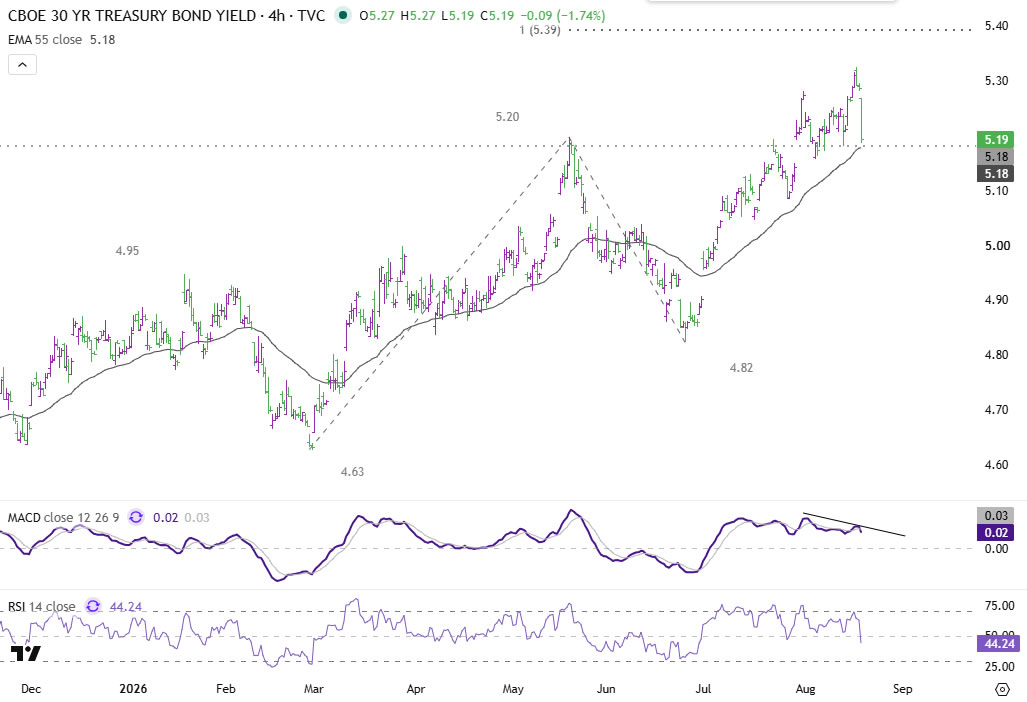Select the RSI 14 close legend
Image resolution: width=1027 pixels, height=702 pixels.
42,606
